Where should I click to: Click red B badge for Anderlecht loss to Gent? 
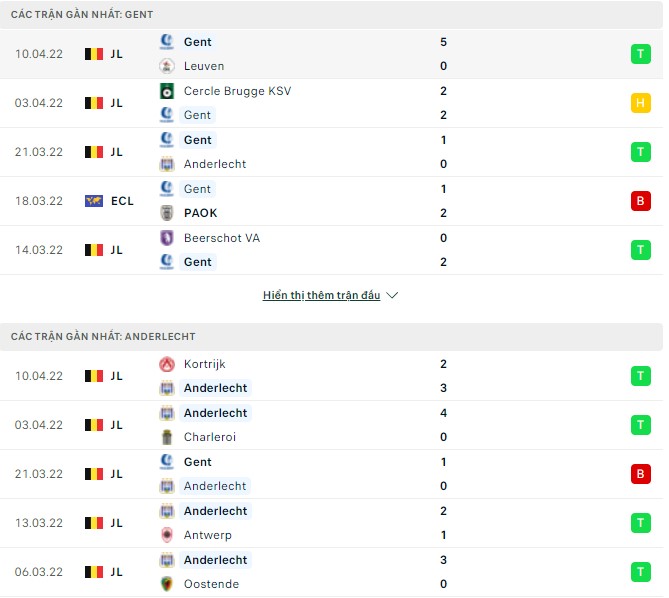click(x=640, y=474)
